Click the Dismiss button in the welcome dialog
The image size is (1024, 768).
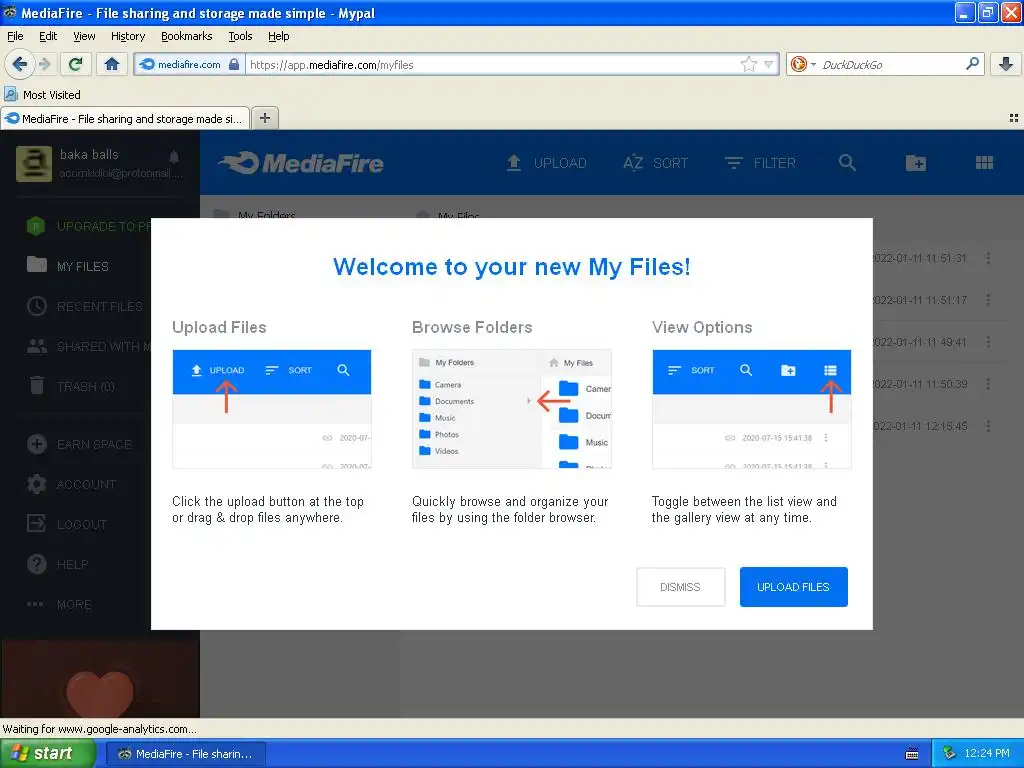click(x=680, y=586)
